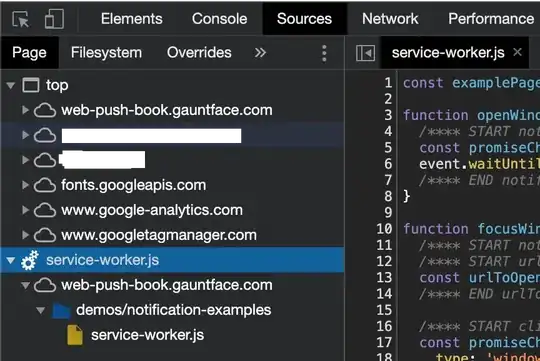
Task: Switch to the Filesystem tab
Action: [x=106, y=53]
